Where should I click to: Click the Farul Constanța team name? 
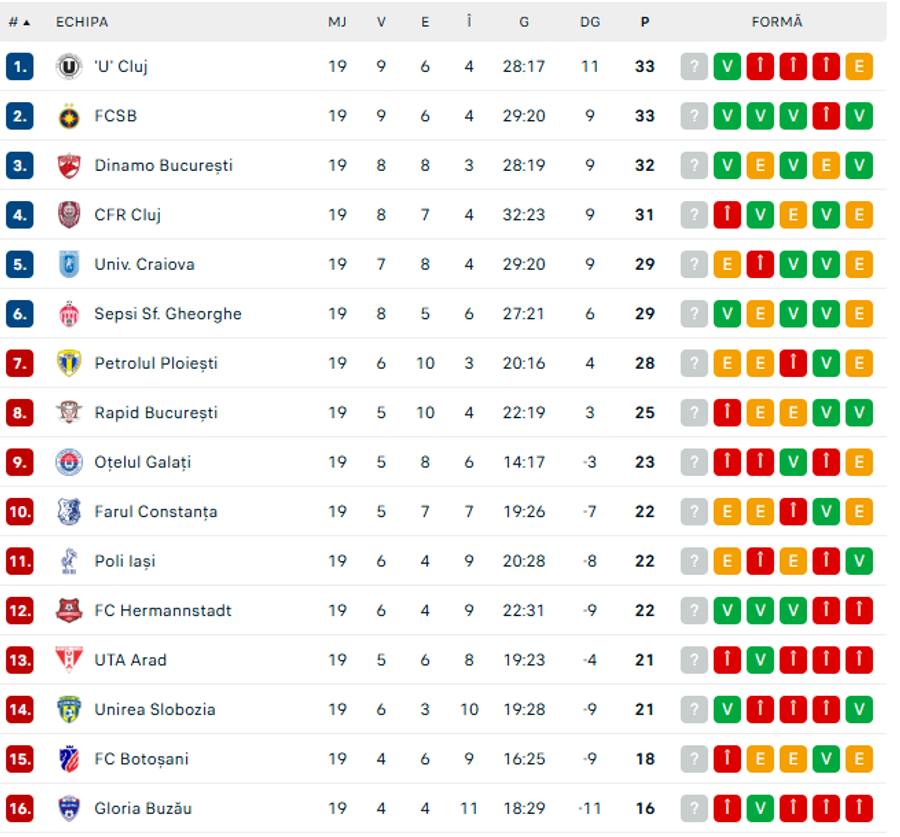point(156,512)
